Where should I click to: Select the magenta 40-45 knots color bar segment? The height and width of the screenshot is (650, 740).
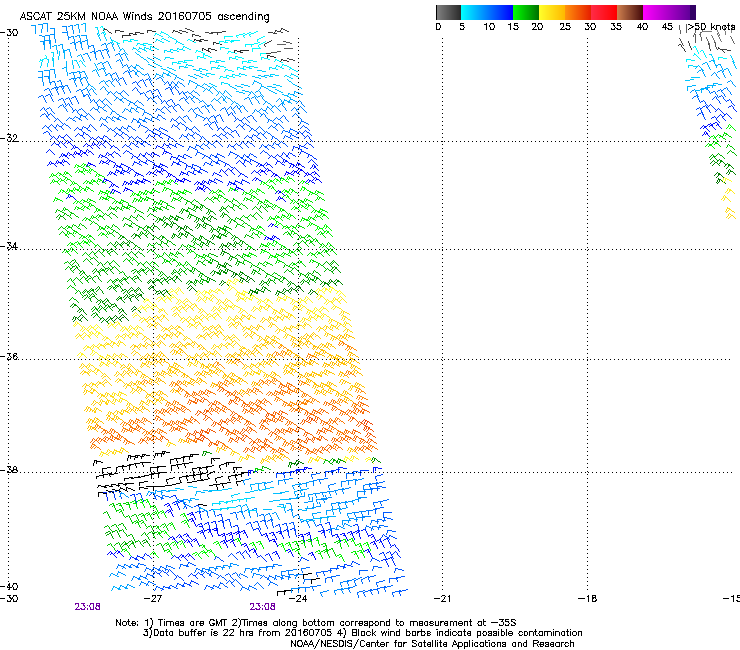coord(656,12)
